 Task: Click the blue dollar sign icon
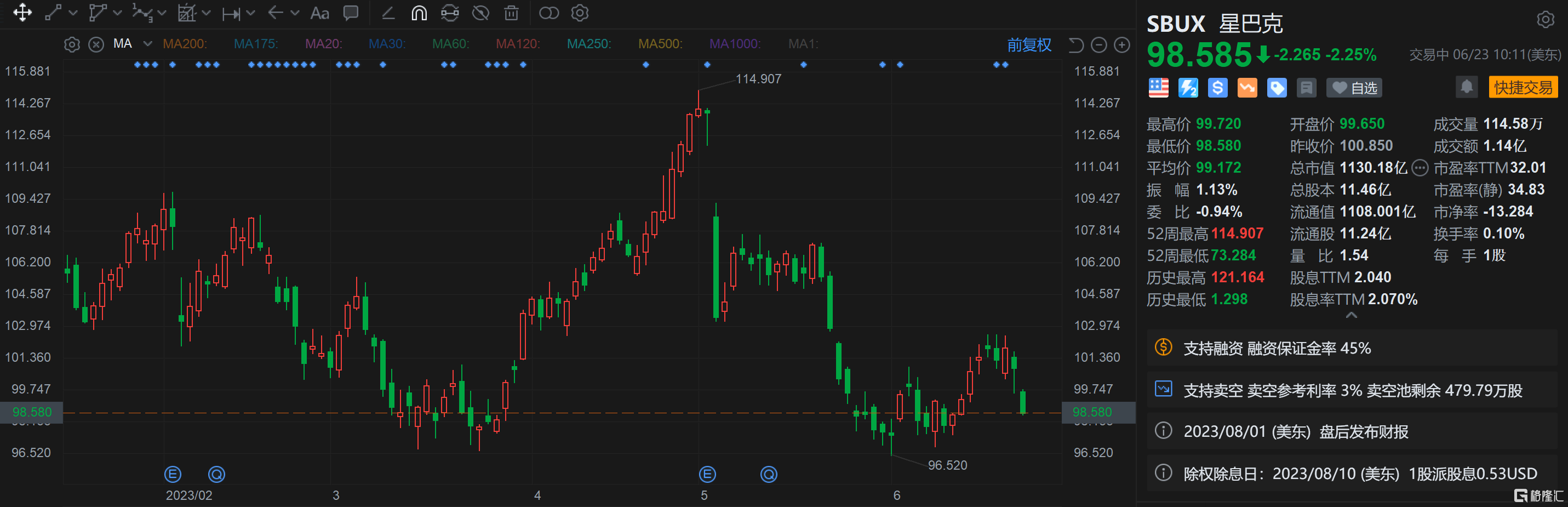1217,88
